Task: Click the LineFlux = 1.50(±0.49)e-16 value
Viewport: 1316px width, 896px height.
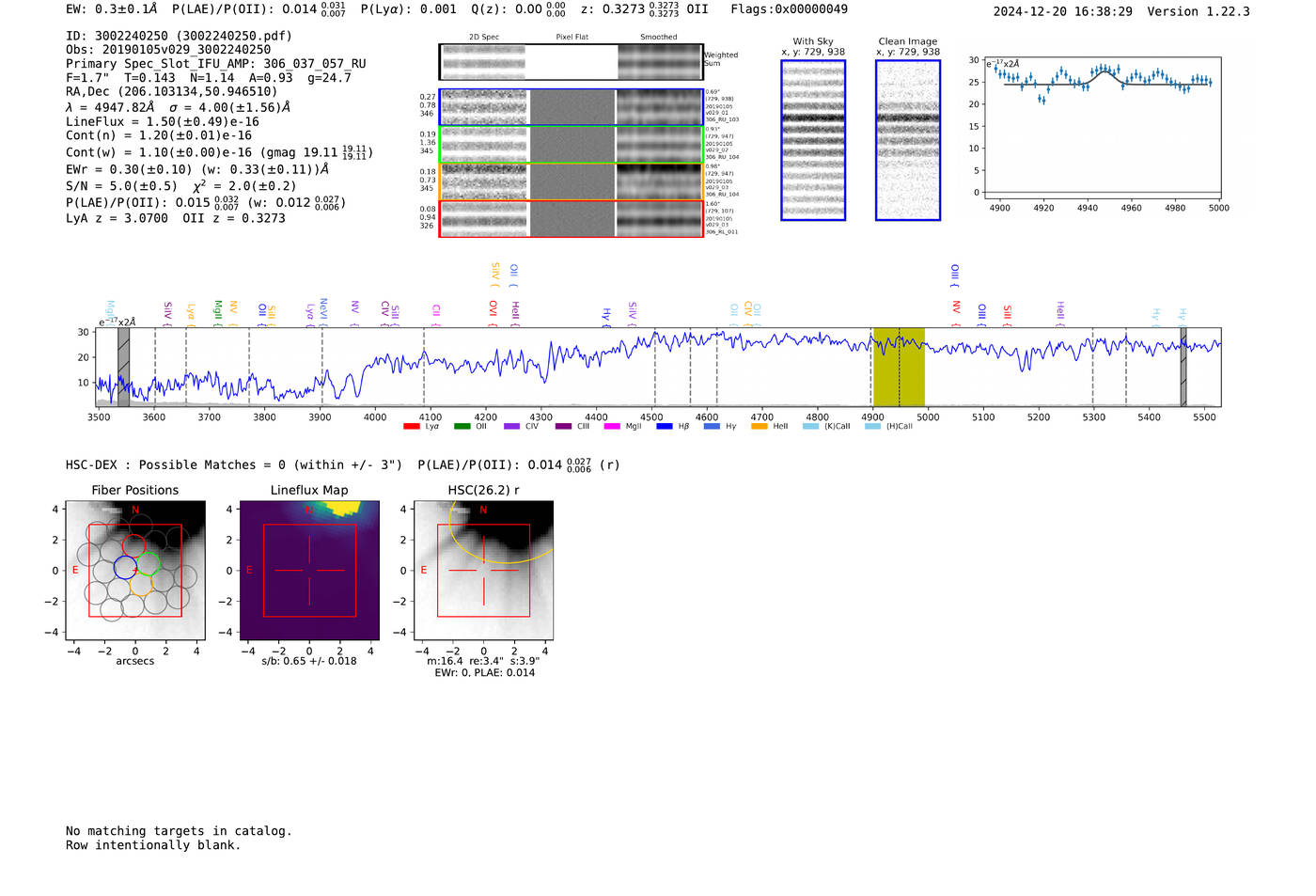Action: coord(163,121)
